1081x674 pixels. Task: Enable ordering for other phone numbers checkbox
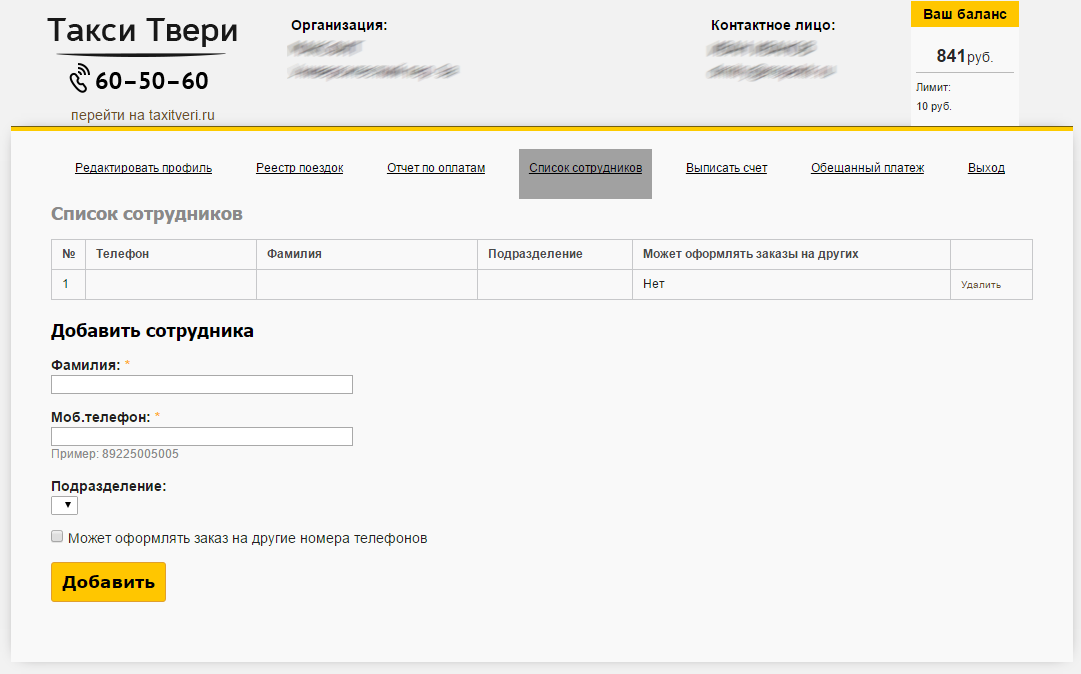click(x=57, y=537)
